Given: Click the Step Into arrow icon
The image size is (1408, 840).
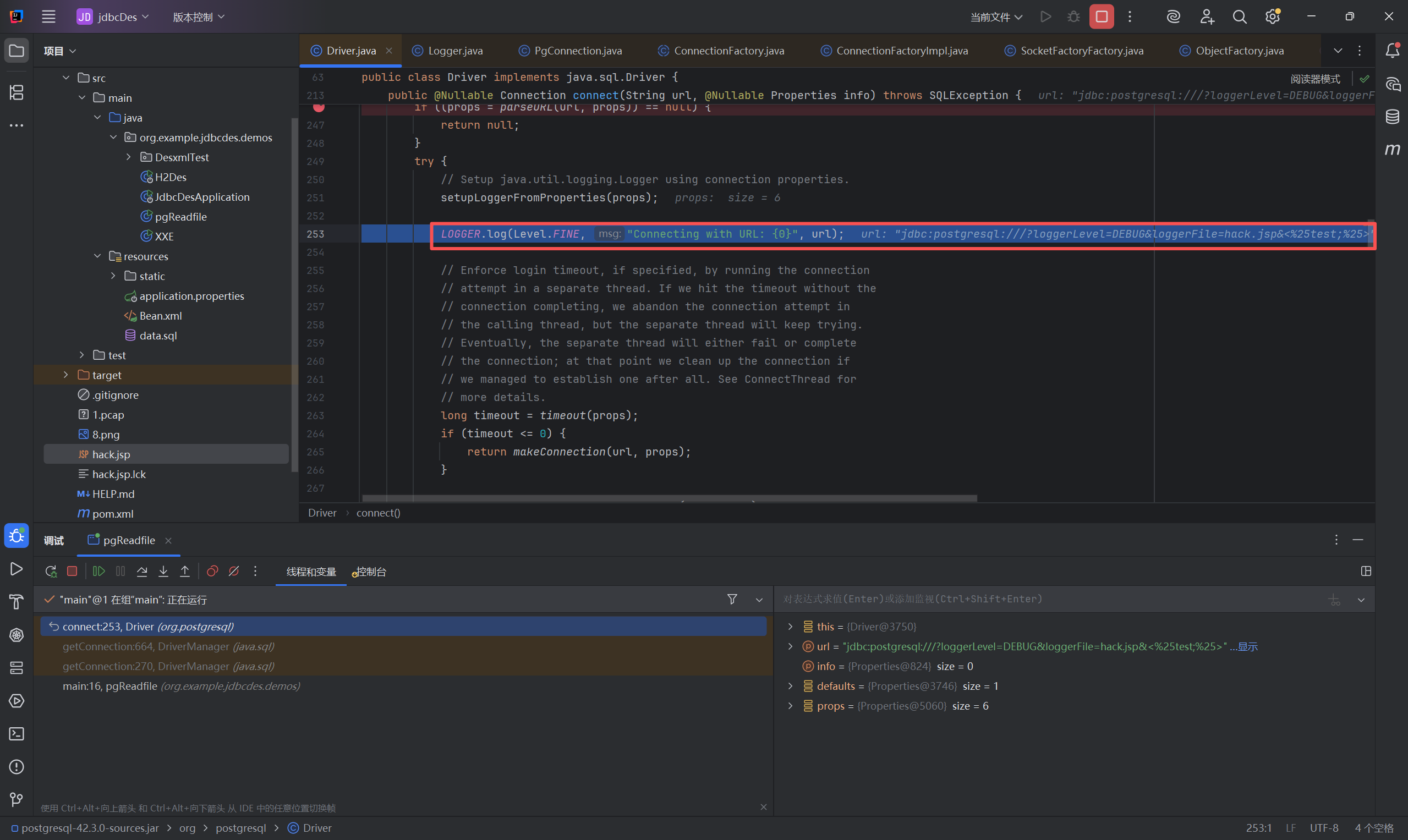Looking at the screenshot, I should [163, 571].
